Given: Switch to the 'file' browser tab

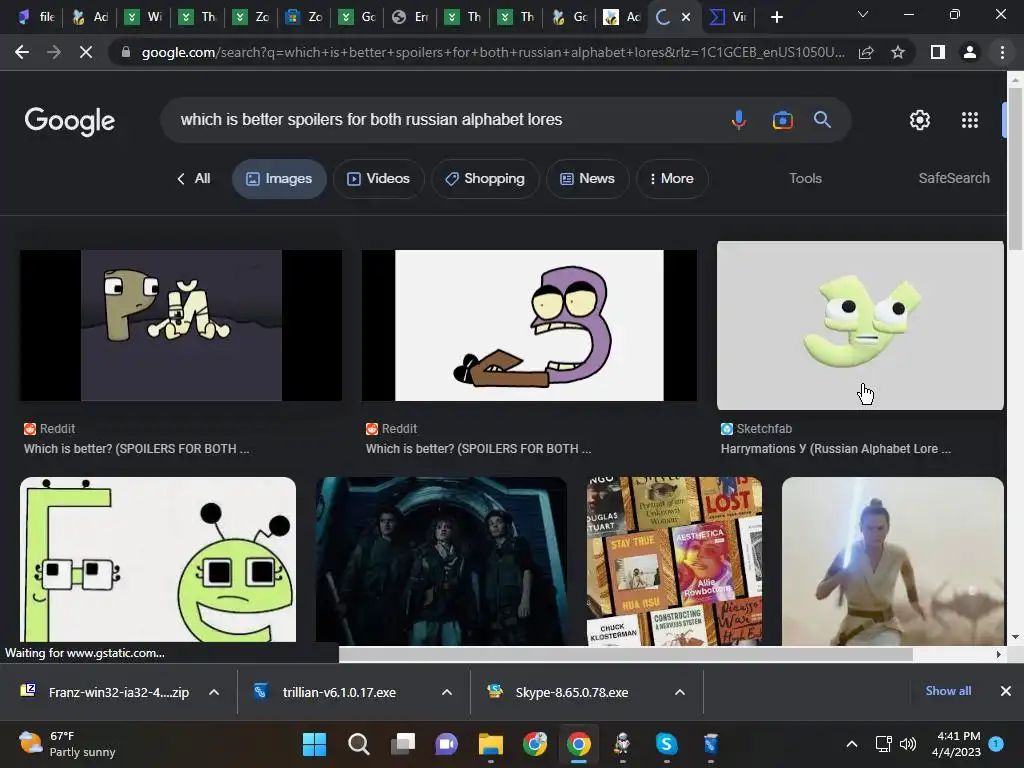Looking at the screenshot, I should (x=37, y=17).
